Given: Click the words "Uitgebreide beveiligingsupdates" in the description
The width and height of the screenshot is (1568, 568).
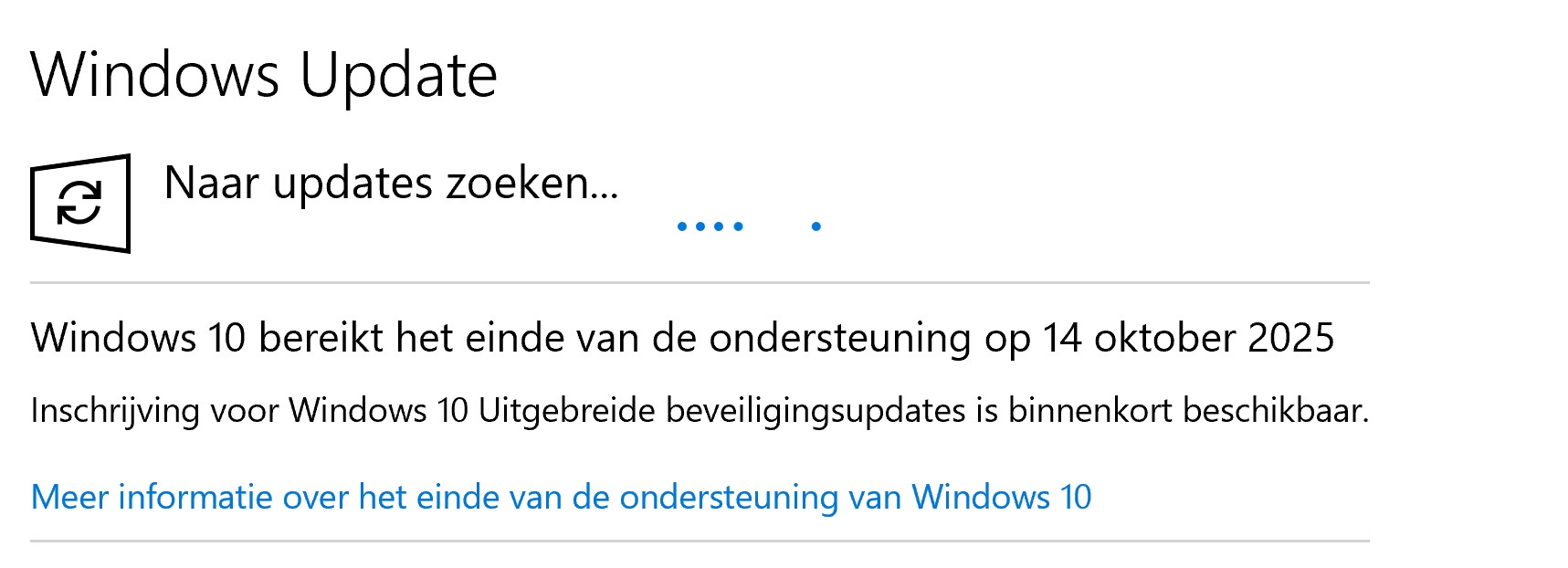Looking at the screenshot, I should pyautogui.click(x=721, y=411).
